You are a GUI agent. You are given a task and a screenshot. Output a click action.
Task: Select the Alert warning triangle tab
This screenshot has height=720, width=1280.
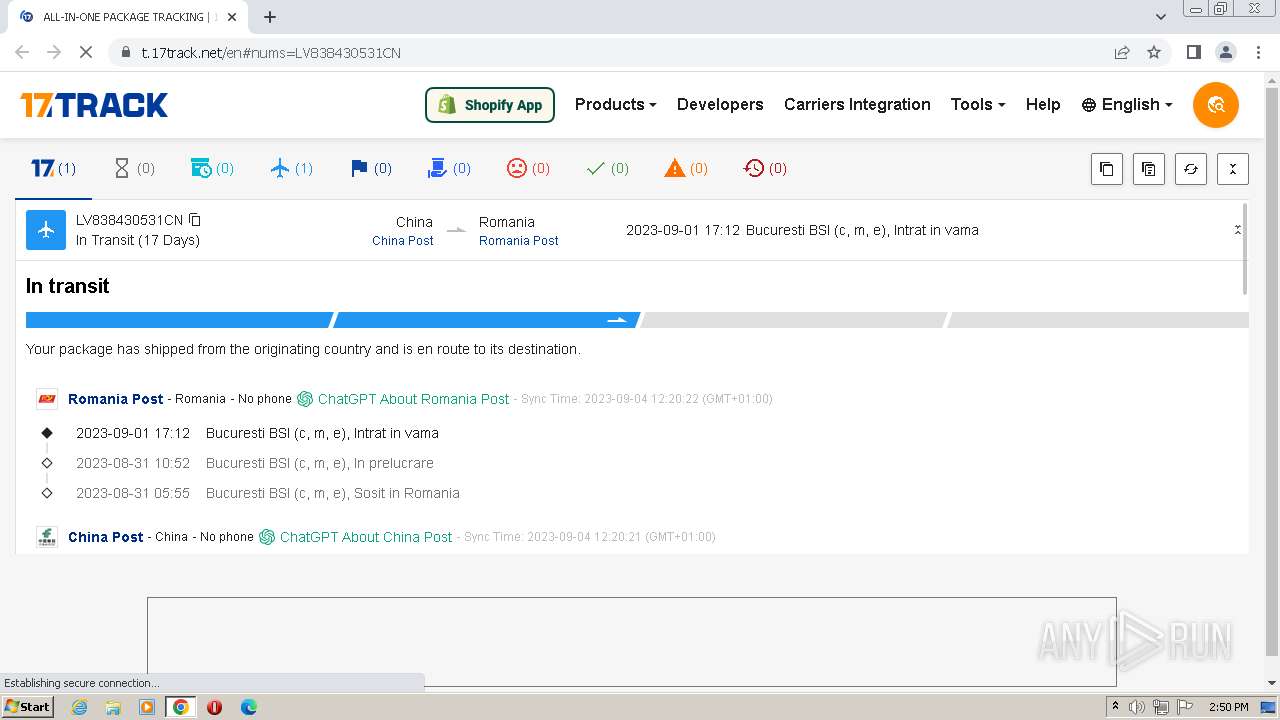(x=686, y=168)
